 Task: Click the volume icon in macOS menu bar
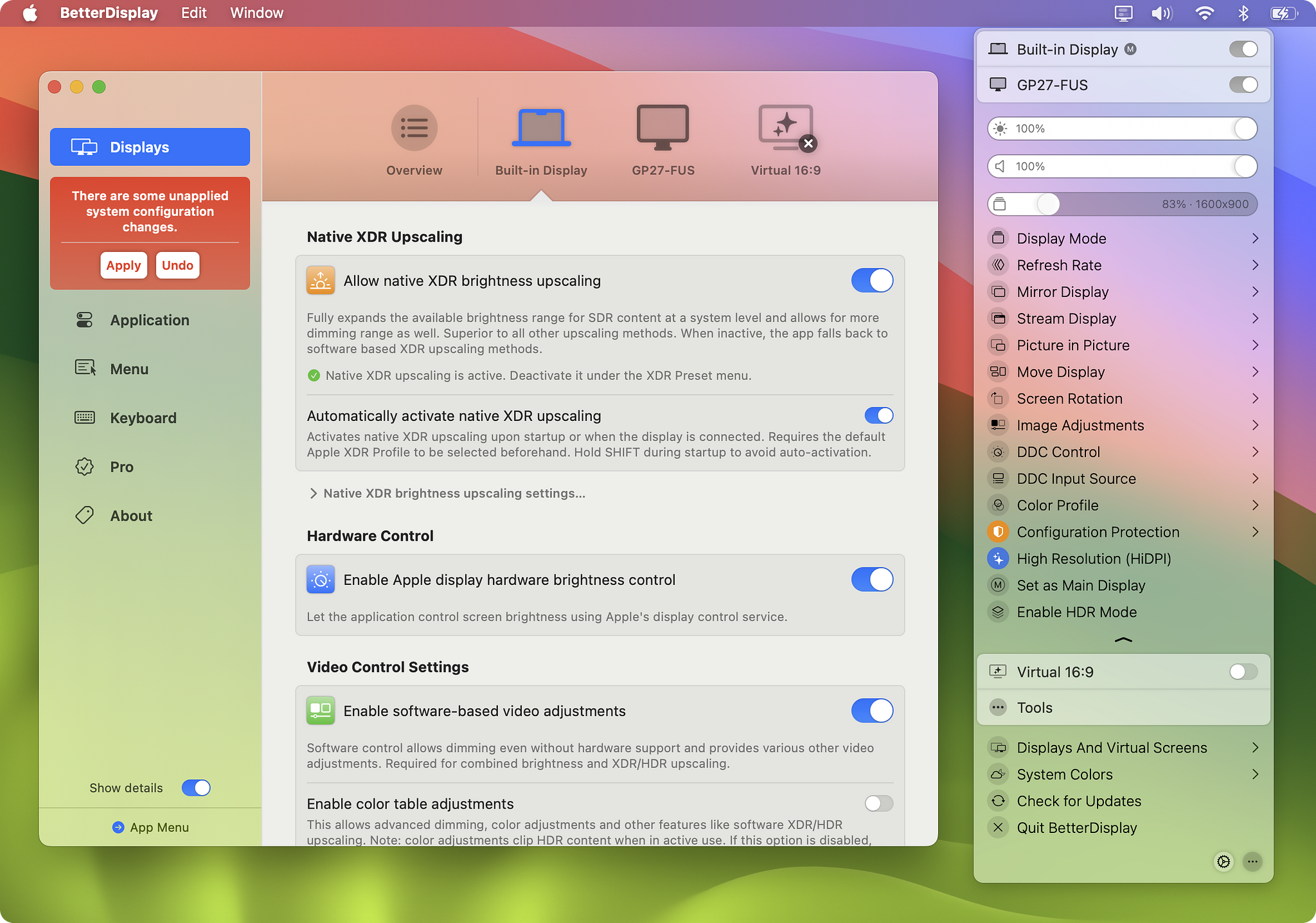pos(1162,13)
